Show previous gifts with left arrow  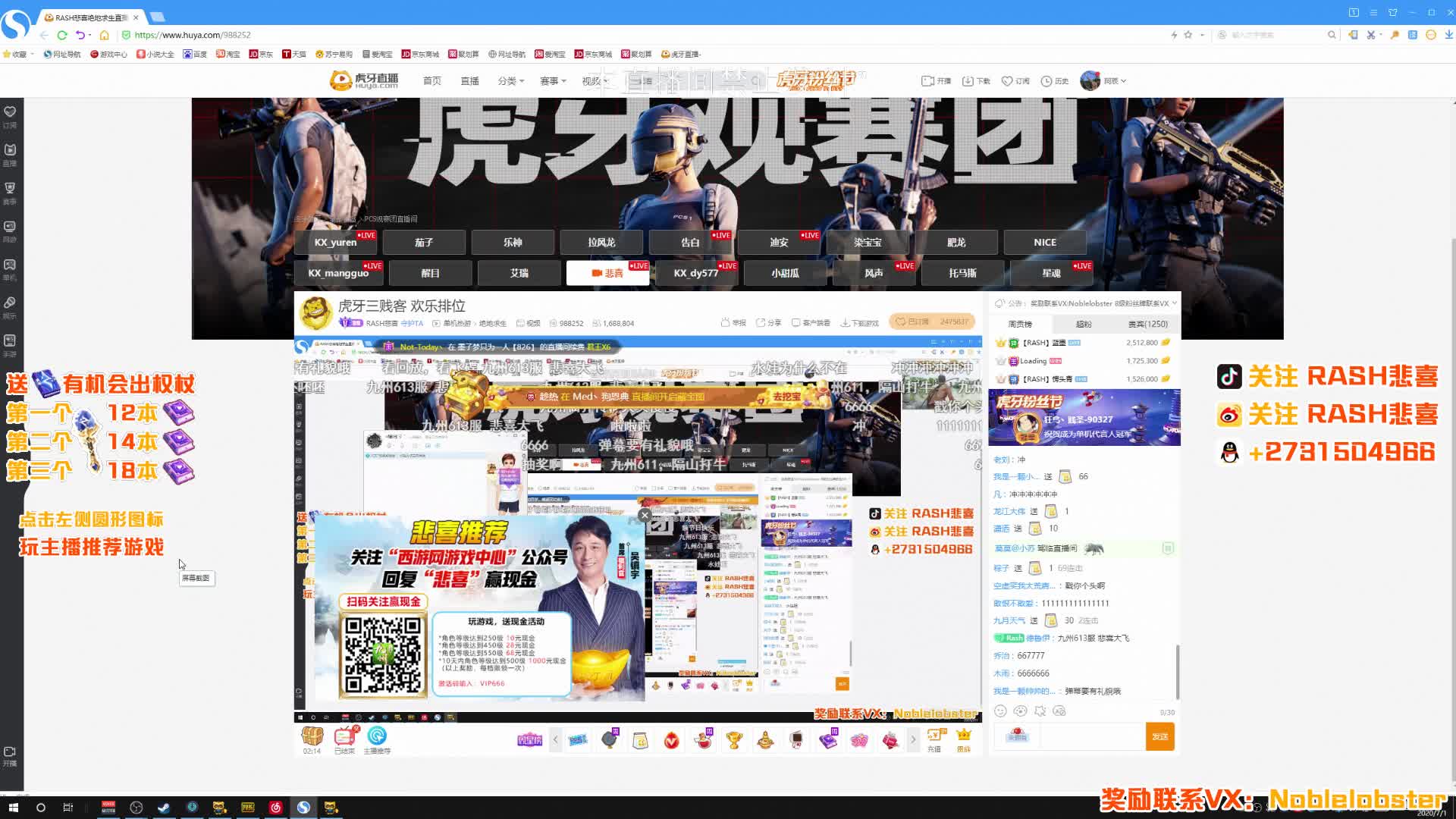(555, 739)
